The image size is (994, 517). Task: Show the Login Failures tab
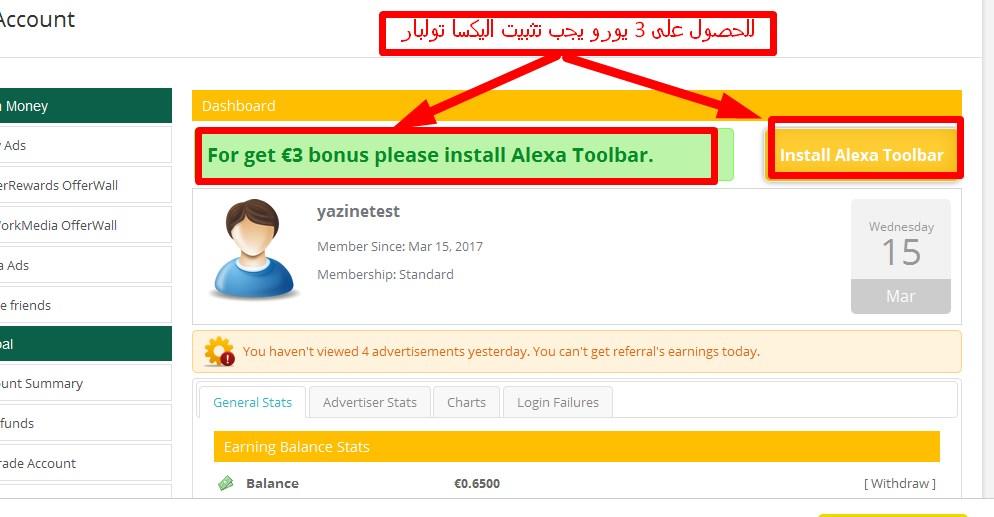click(x=558, y=402)
